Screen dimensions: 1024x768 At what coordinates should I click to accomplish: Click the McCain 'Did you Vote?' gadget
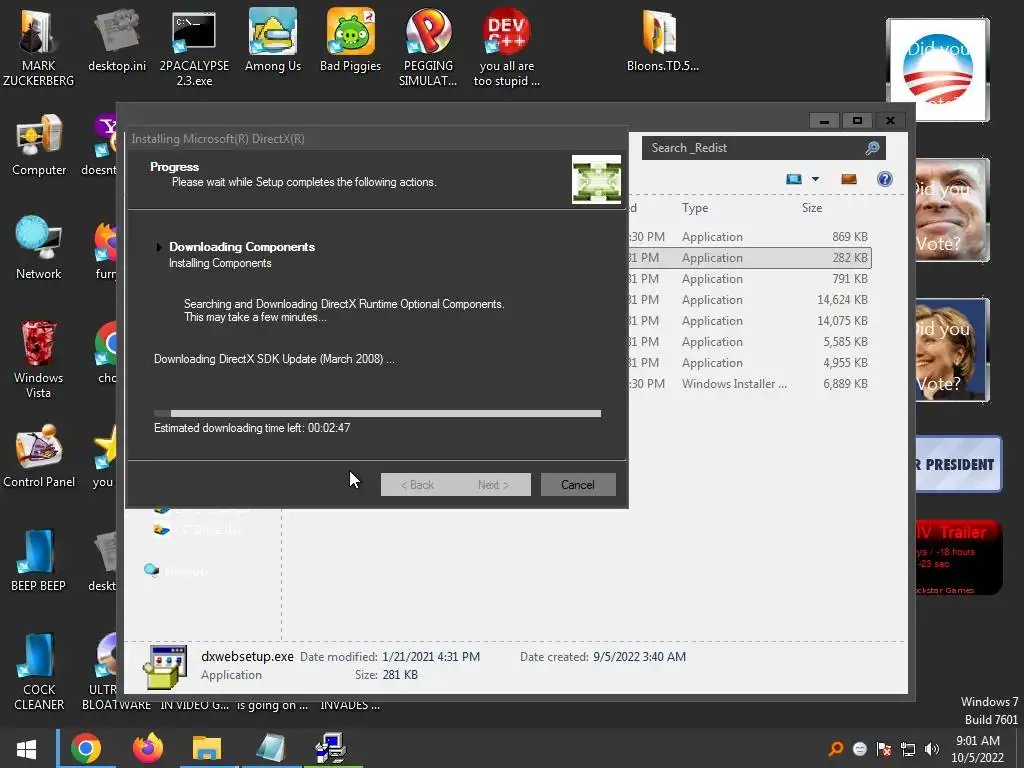click(x=952, y=210)
